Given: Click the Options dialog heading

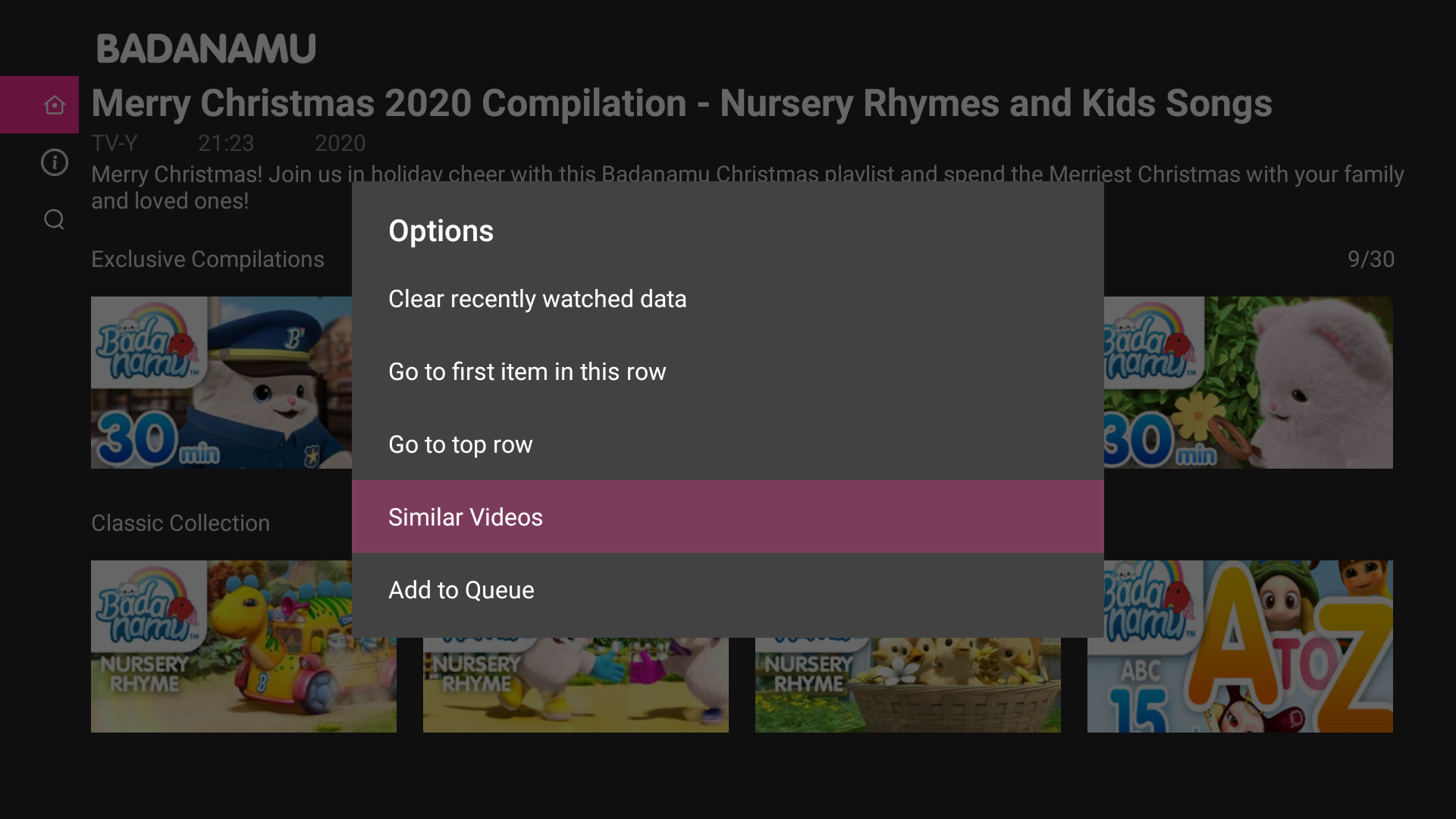Looking at the screenshot, I should click(441, 231).
